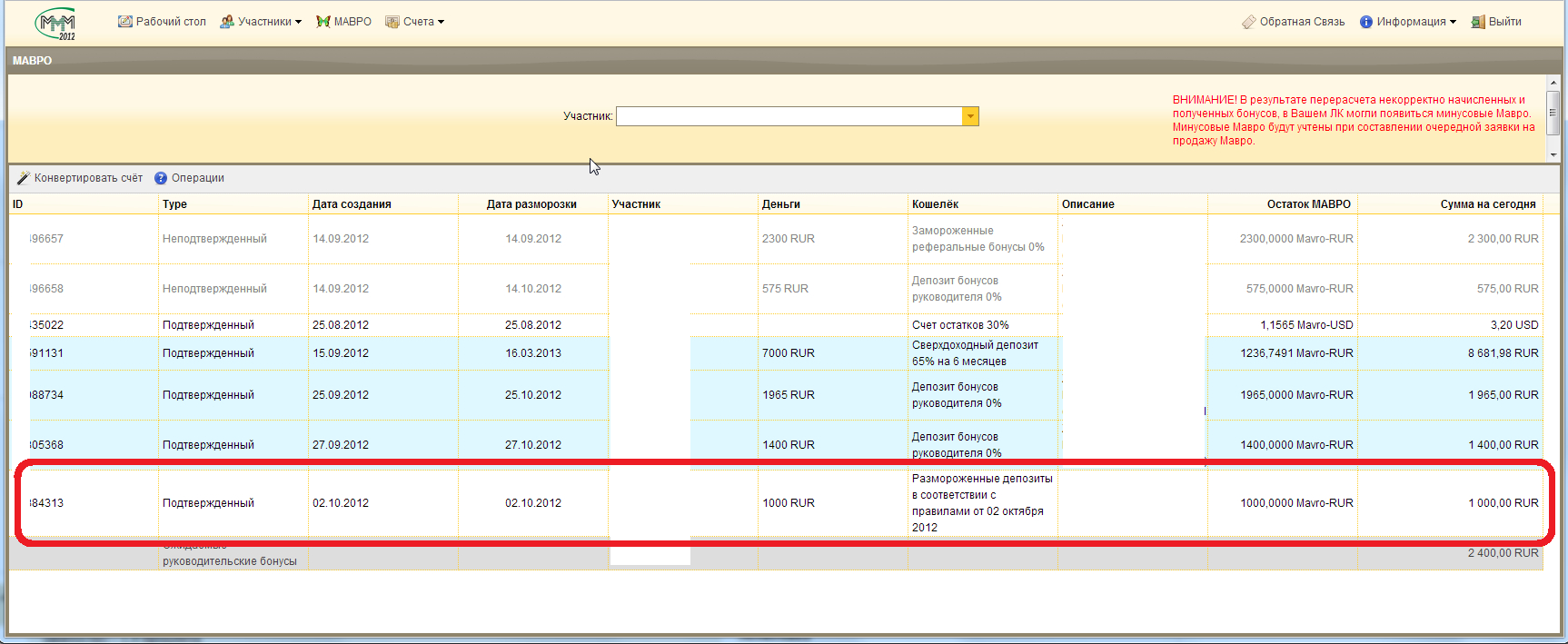This screenshot has width=1568, height=644.
Task: Open the МАВРО menu item
Action: pos(344,22)
